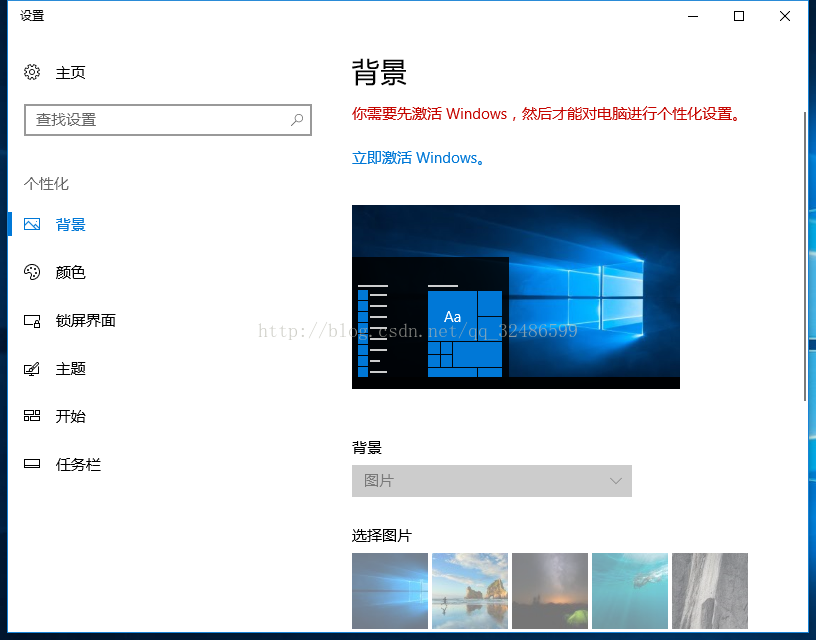Open the 图片 background type dropdown
Viewport: 816px width, 640px height.
(492, 481)
